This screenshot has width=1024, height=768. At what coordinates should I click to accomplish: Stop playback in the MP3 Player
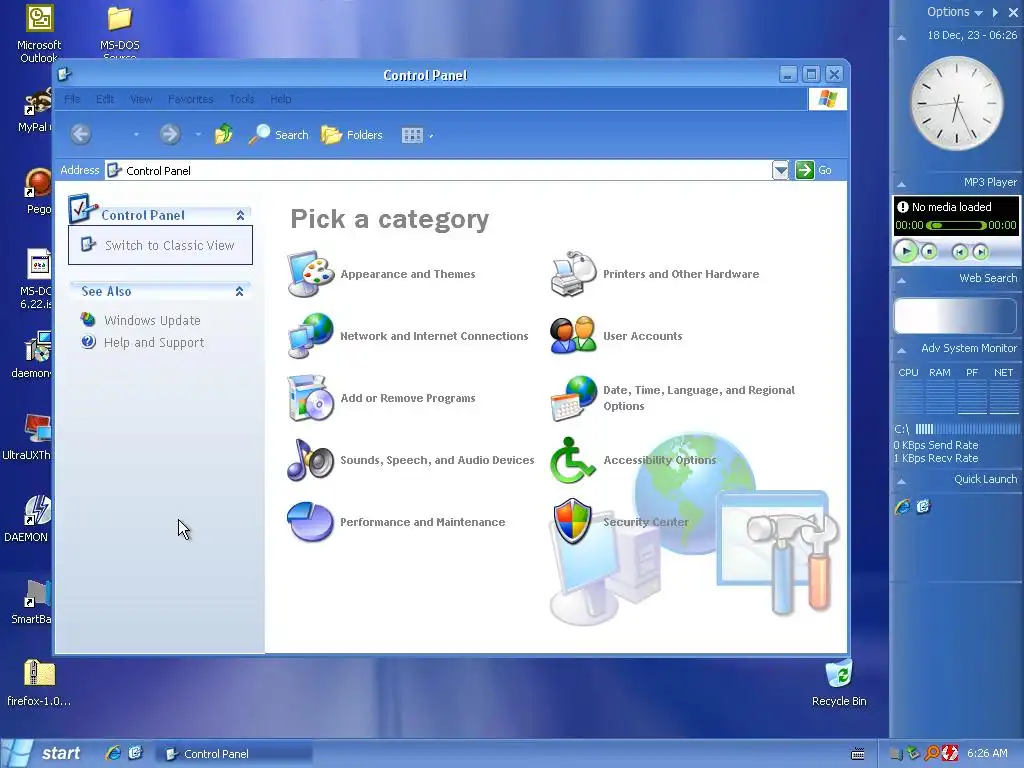coord(929,251)
